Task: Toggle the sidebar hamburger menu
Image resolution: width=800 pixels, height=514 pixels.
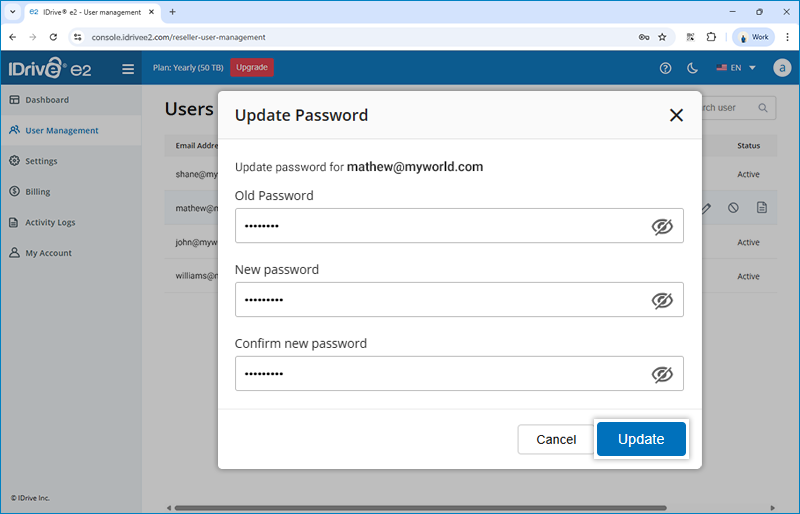Action: (128, 69)
